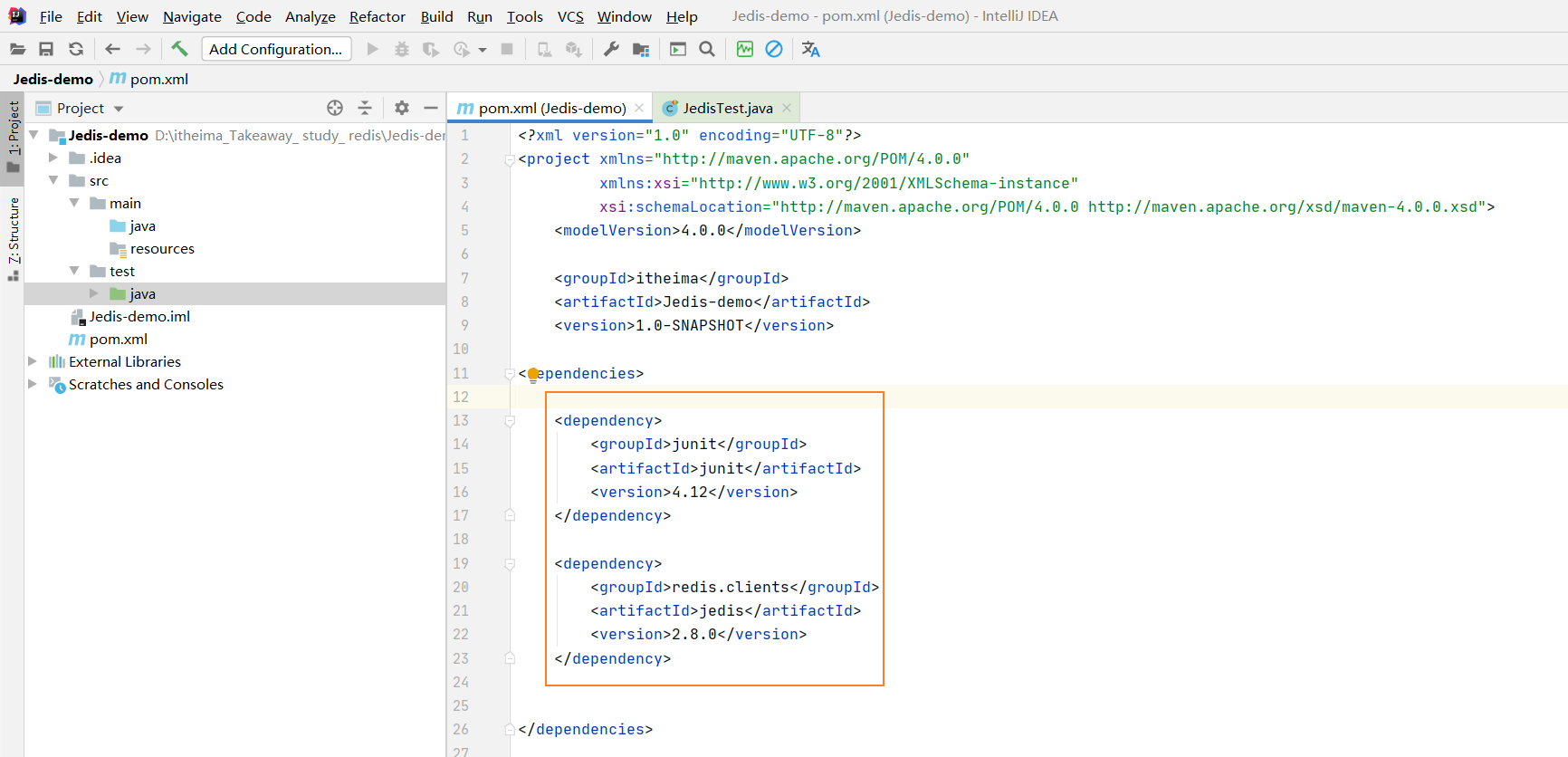Viewport: 1568px width, 757px height.
Task: Click the Debug bug icon
Action: tap(402, 49)
